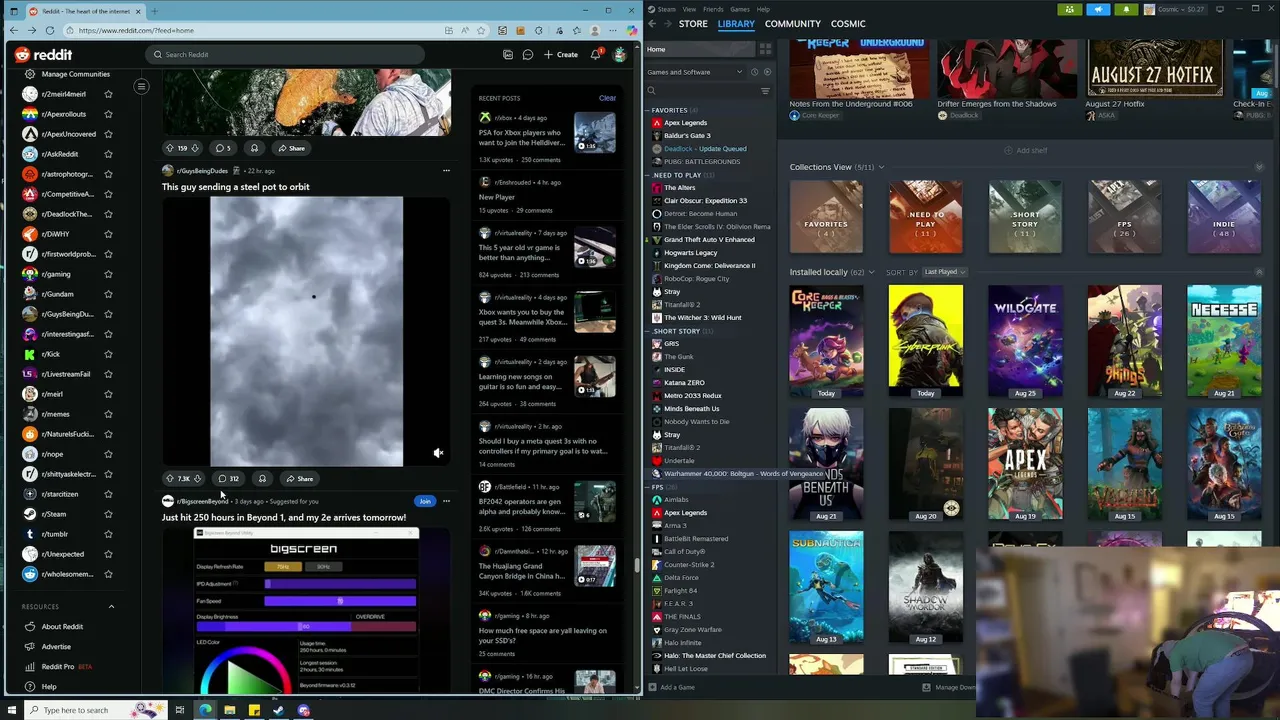
Task: Give award on steel pot post
Action: 262,479
